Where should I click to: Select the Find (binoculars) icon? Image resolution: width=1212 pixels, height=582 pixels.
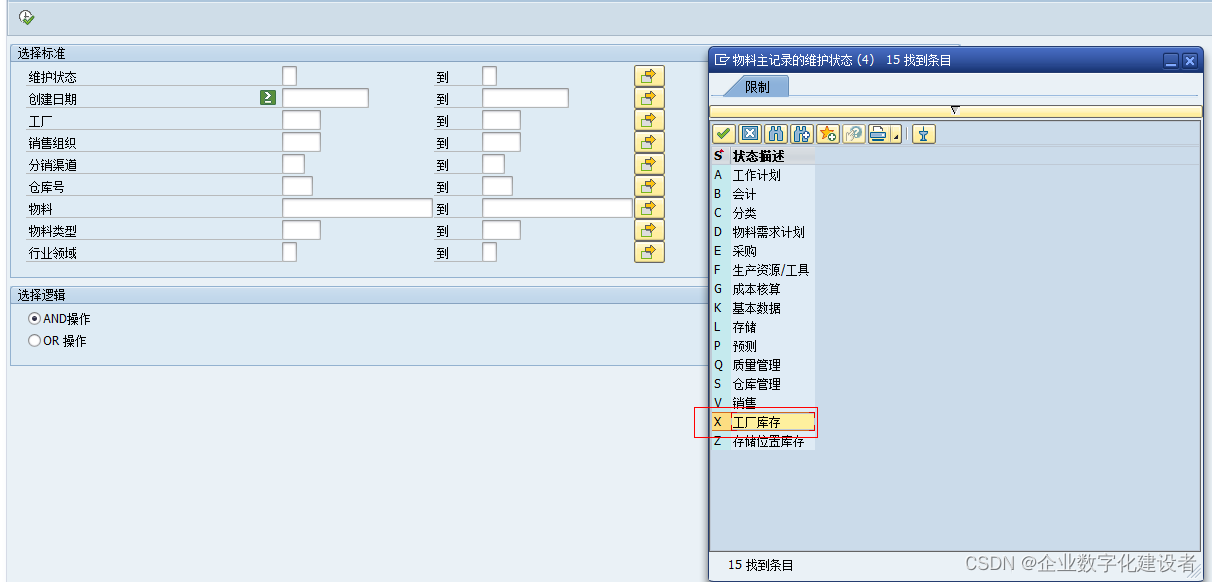[776, 133]
